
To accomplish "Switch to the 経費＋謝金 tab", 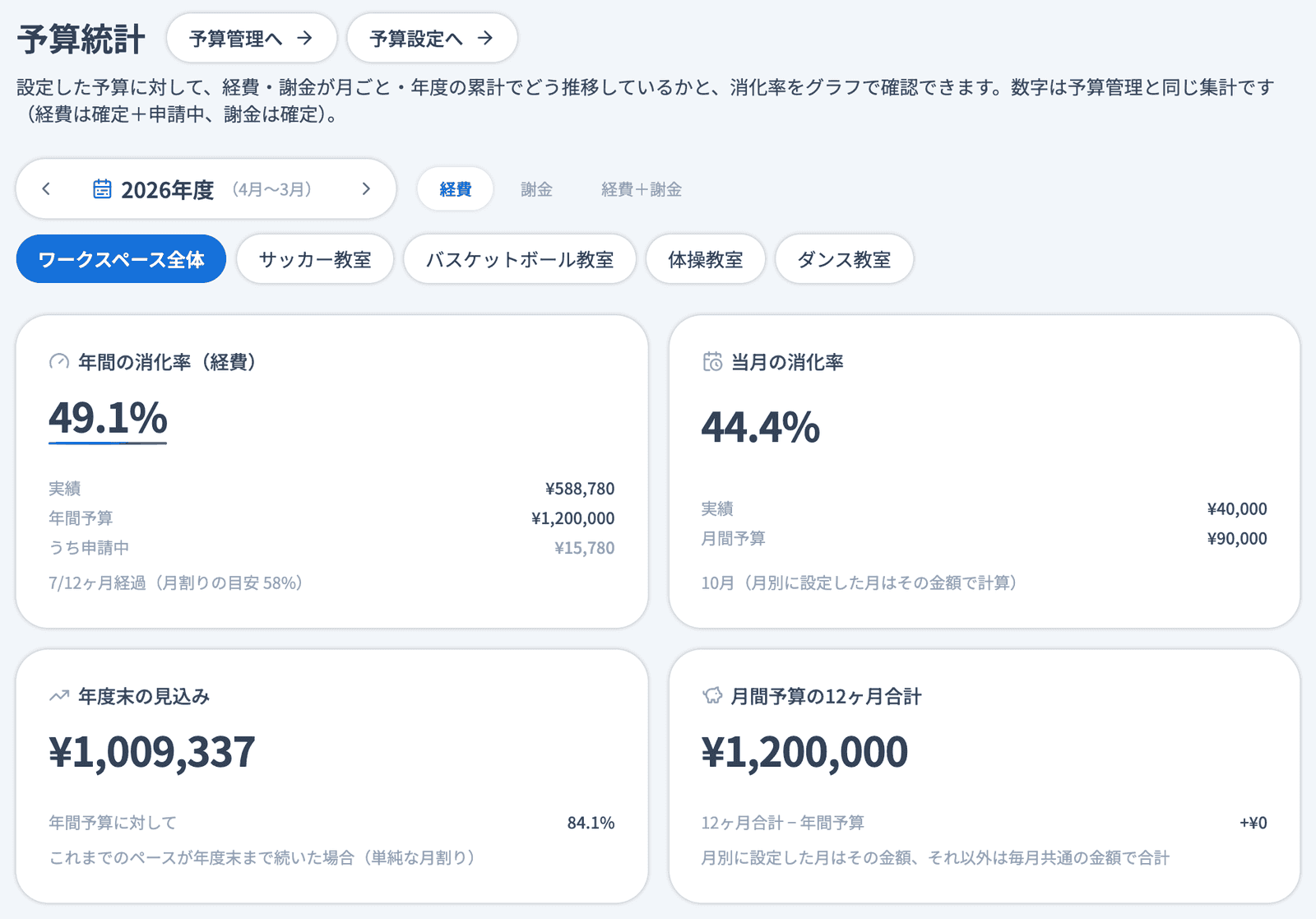I will pos(642,189).
